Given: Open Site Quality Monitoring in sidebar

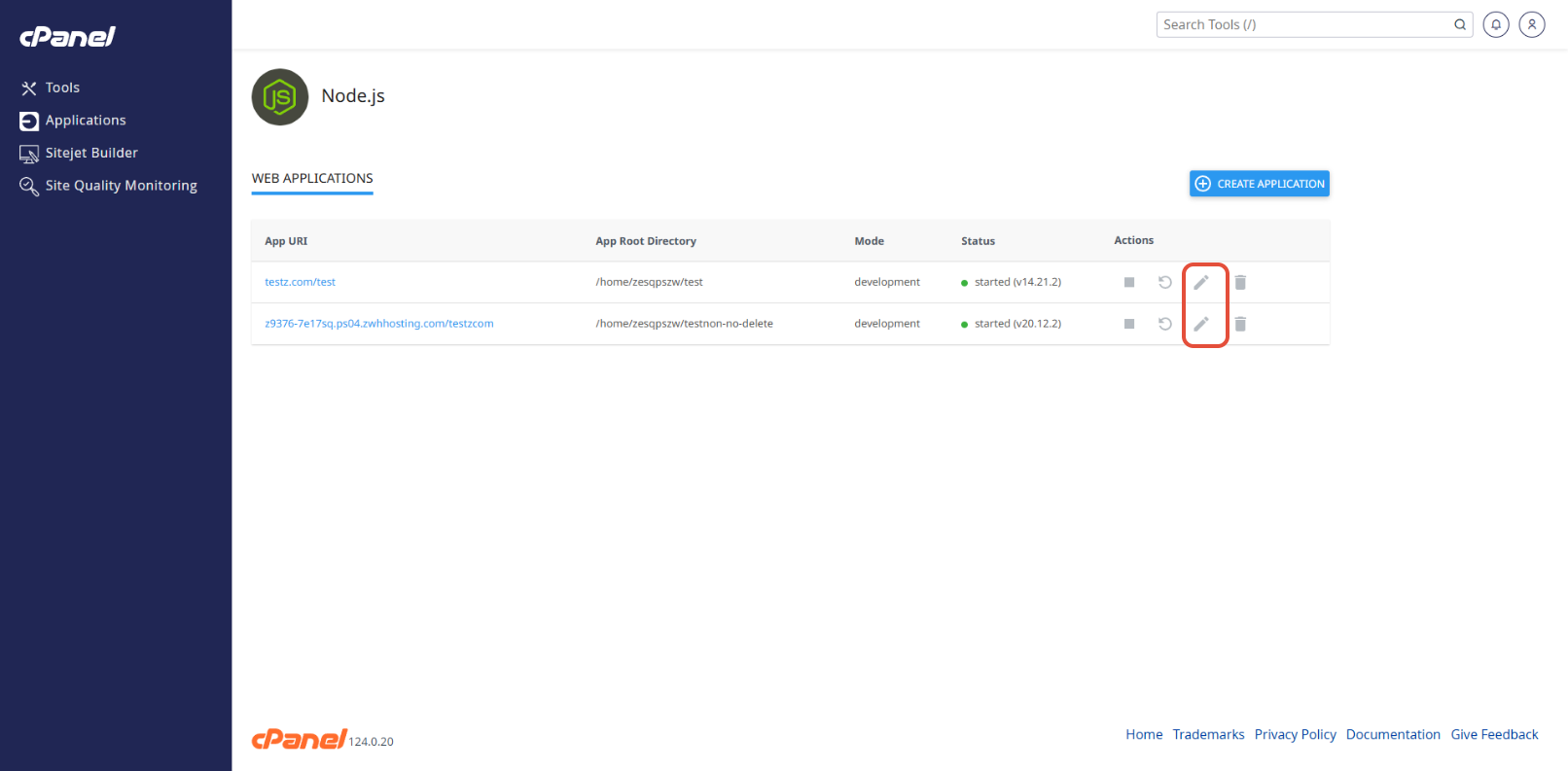Looking at the screenshot, I should (121, 186).
